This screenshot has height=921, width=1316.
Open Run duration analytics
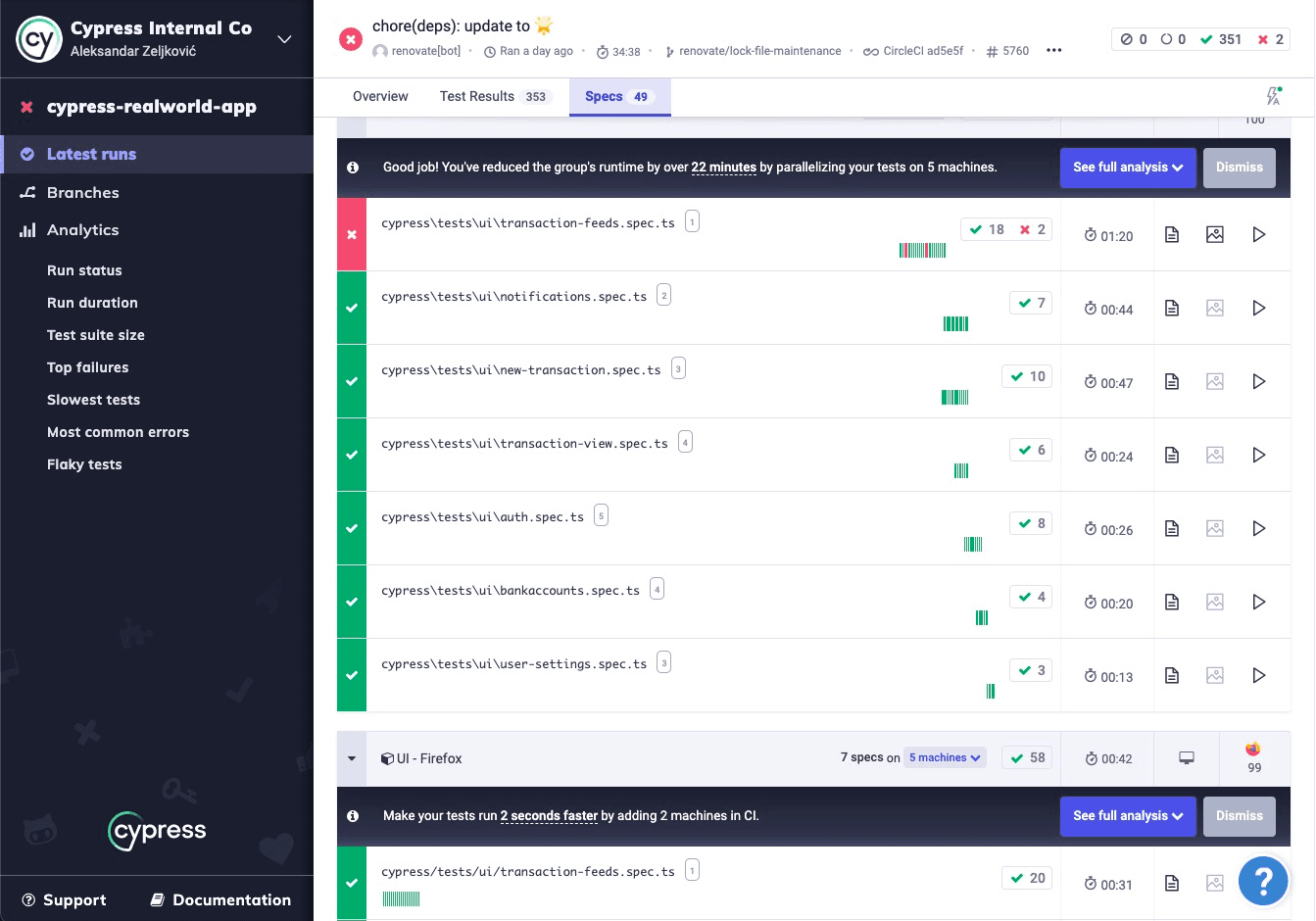[92, 303]
